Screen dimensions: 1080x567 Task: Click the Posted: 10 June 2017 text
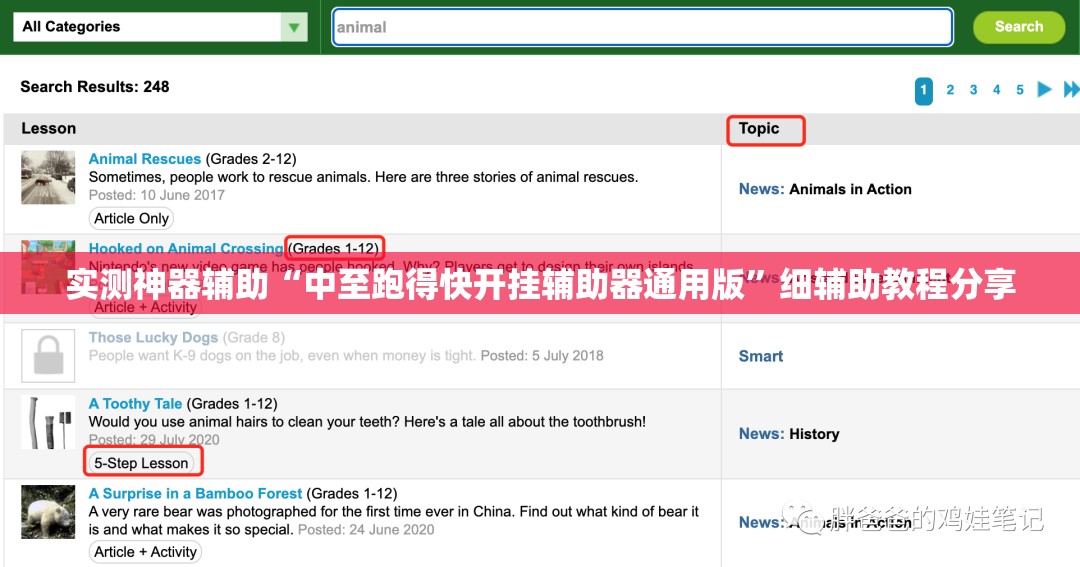[157, 195]
